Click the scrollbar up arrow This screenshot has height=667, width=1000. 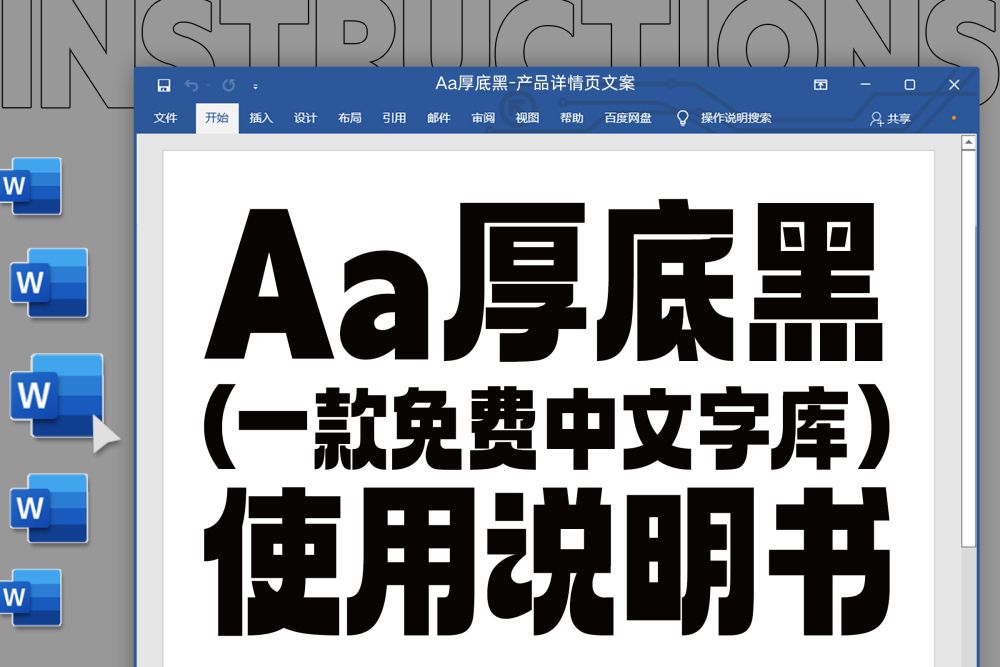[x=968, y=143]
